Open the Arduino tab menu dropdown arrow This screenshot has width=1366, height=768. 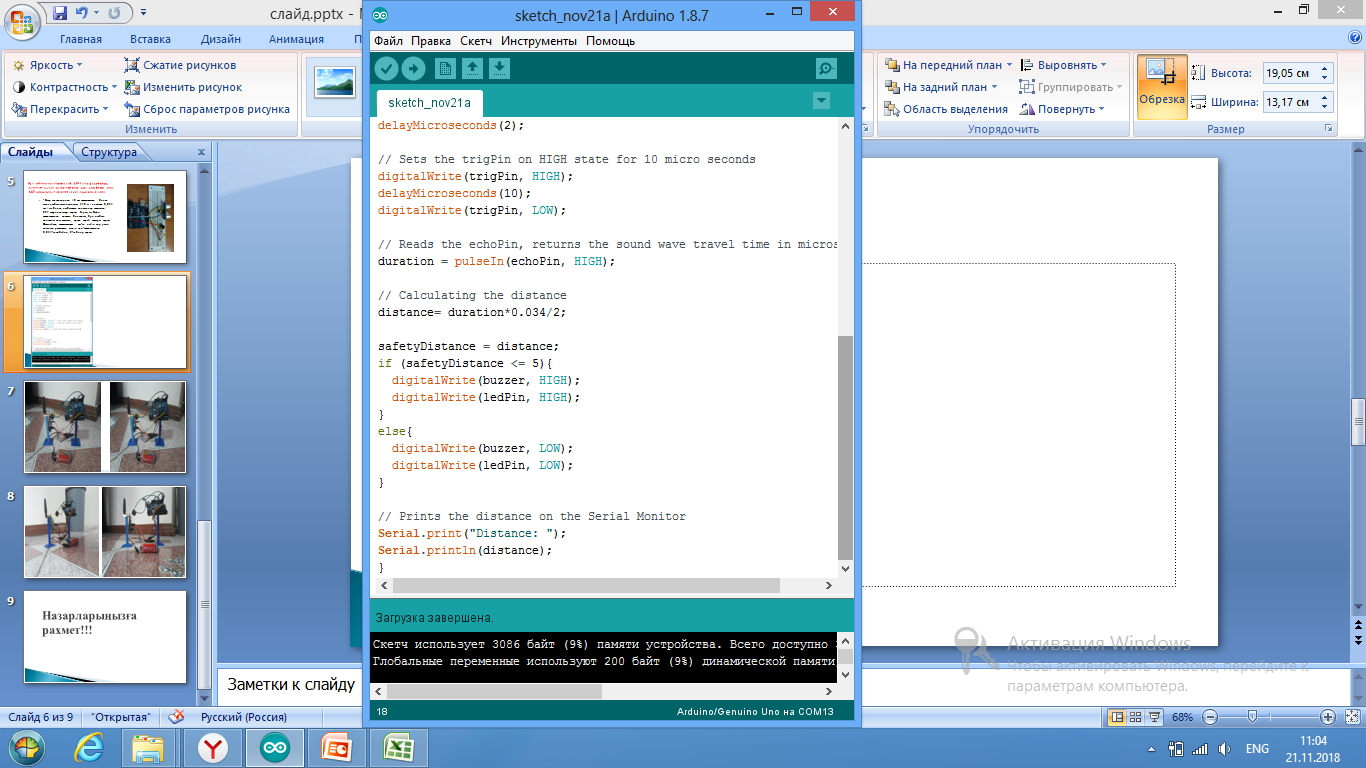point(821,100)
